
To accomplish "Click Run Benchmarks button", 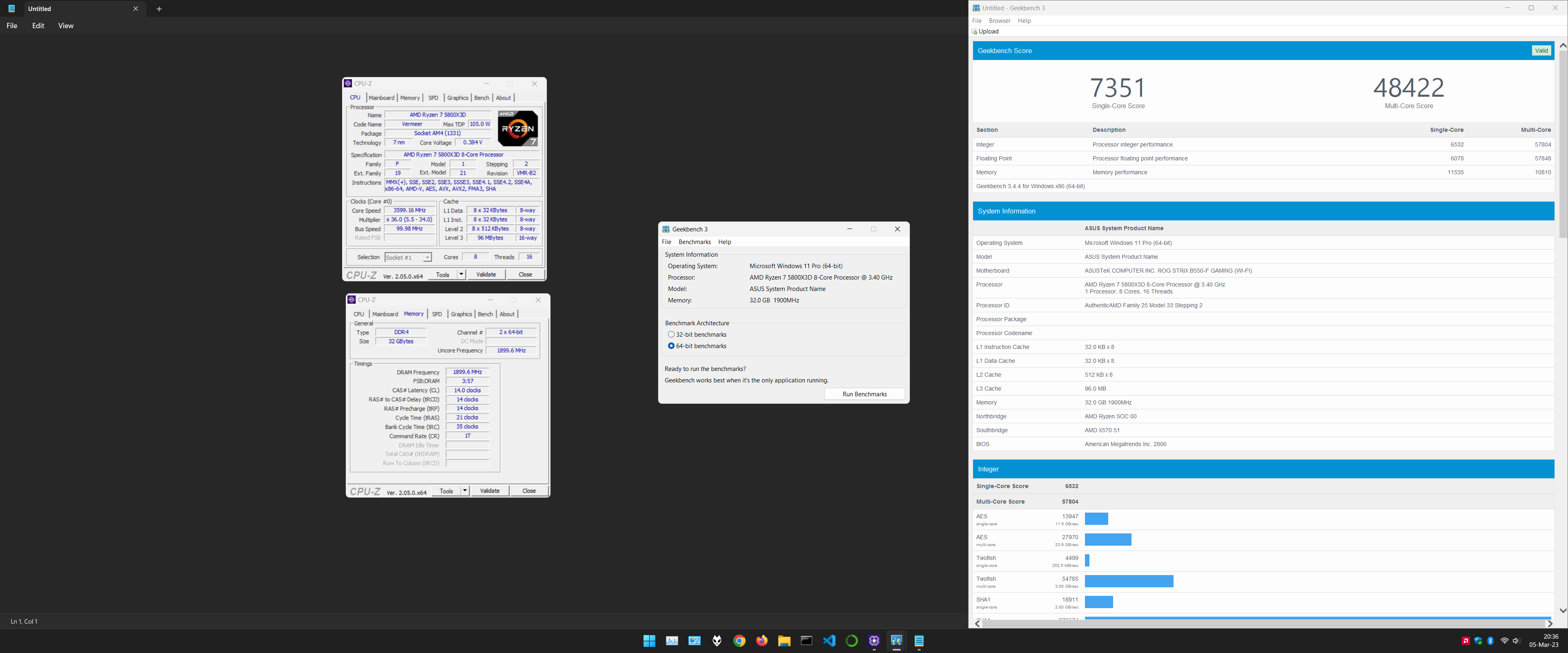I will point(864,394).
